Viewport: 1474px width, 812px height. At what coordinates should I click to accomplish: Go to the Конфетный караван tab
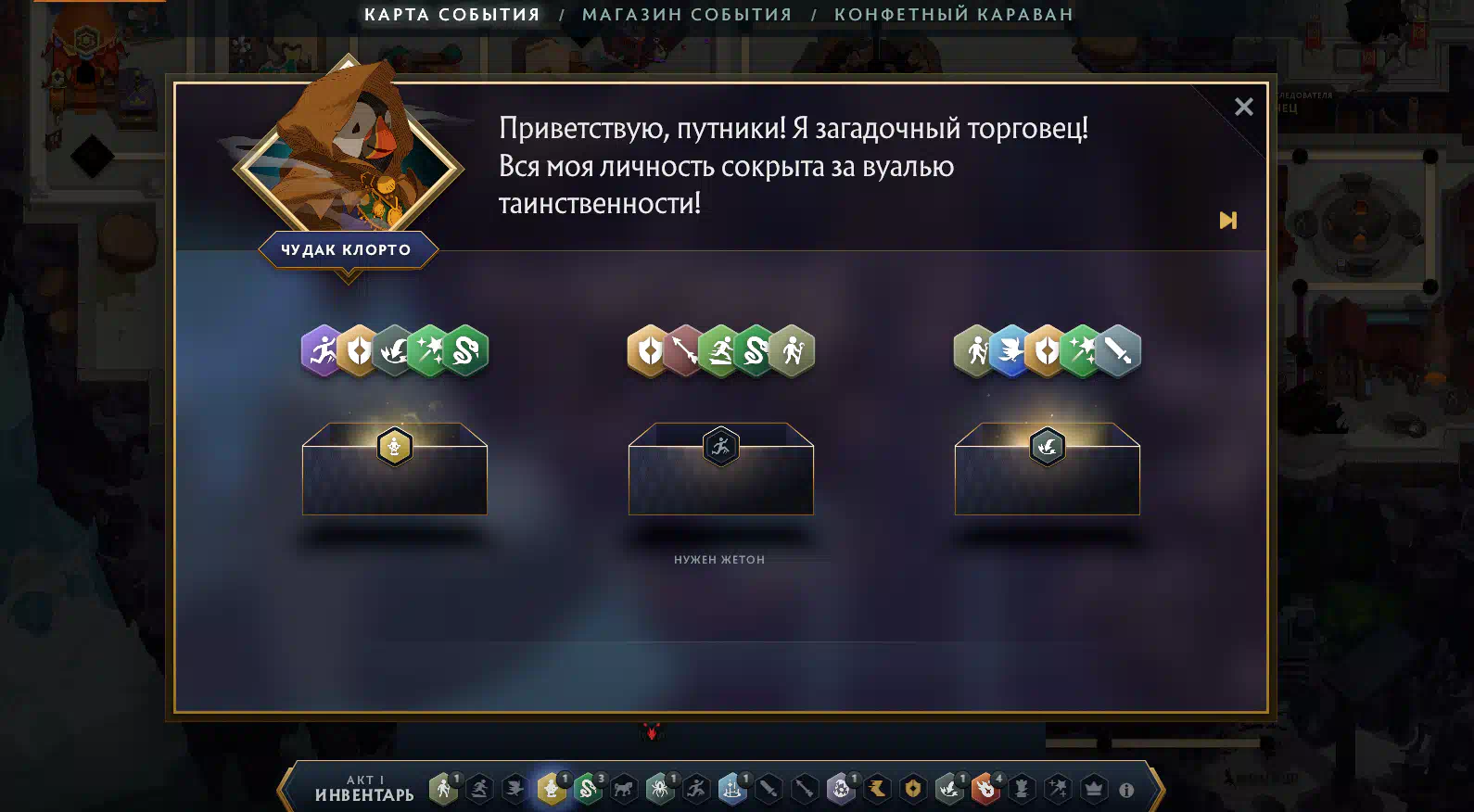[x=954, y=15]
